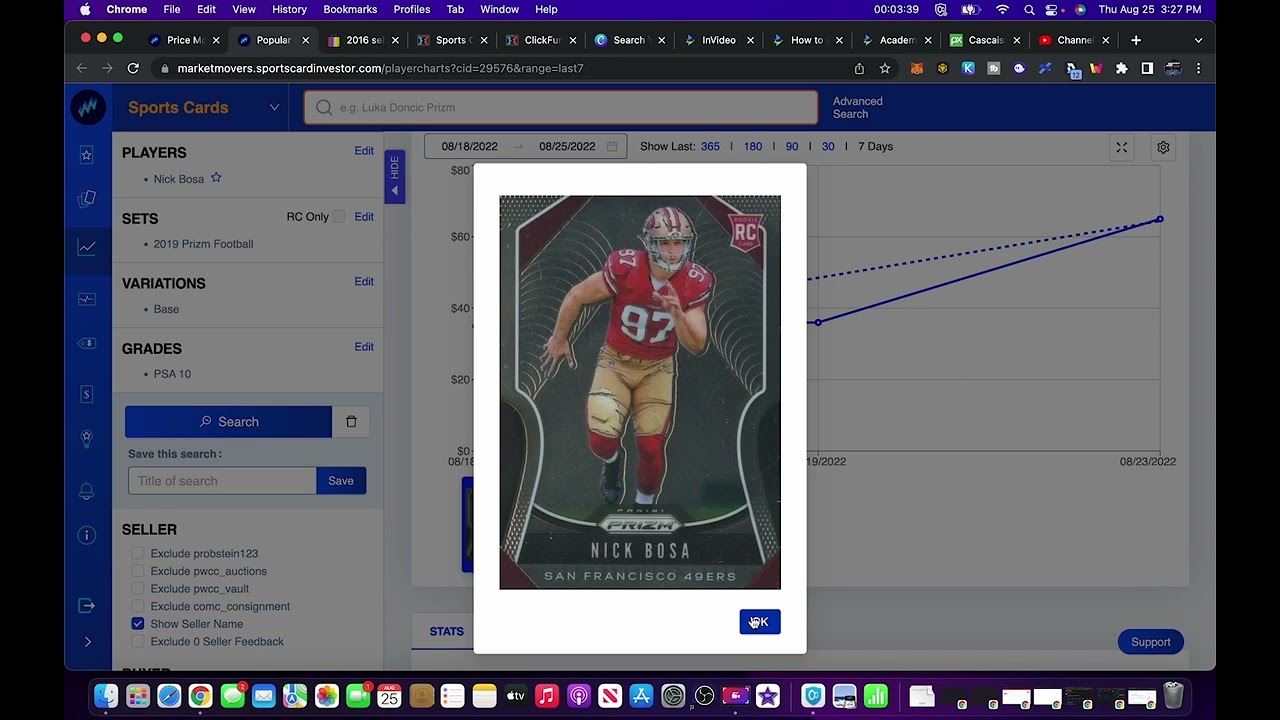The image size is (1280, 720).
Task: Open Music app in the Dock
Action: pos(546,696)
